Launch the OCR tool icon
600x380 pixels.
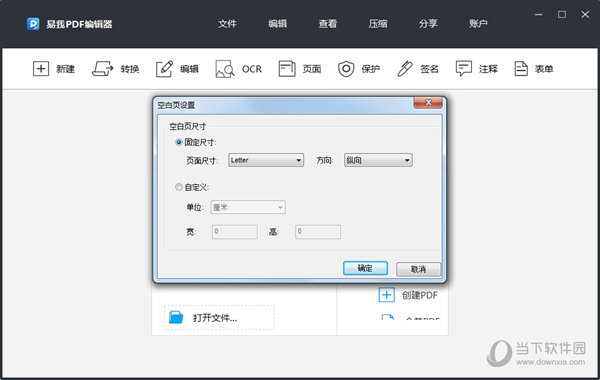coord(225,69)
